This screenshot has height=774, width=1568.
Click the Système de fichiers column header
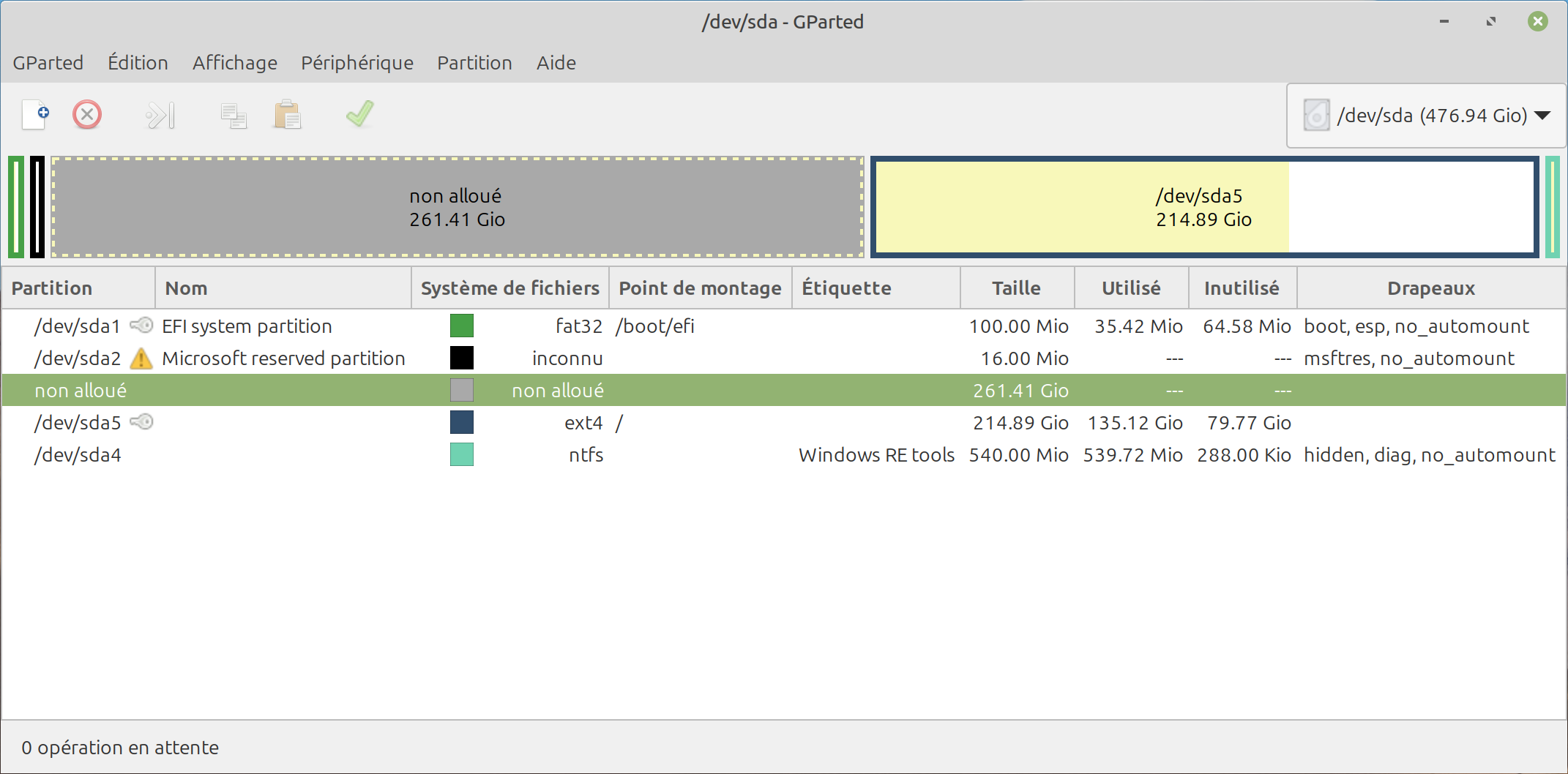pyautogui.click(x=509, y=288)
